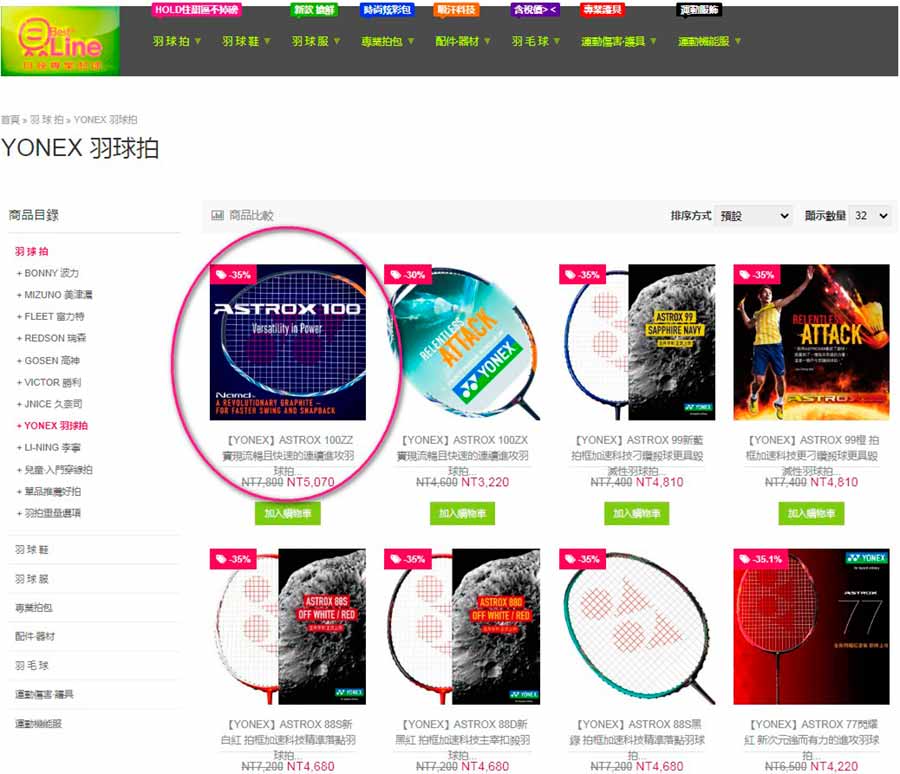Screen dimensions: 900x774
Task: Click the -30% tag on ASTROX 100ZX
Action: pyautogui.click(x=408, y=274)
